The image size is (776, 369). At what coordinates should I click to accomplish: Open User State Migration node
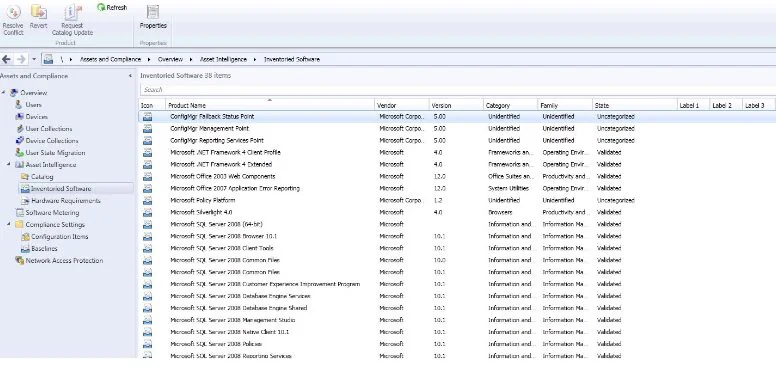pos(55,153)
